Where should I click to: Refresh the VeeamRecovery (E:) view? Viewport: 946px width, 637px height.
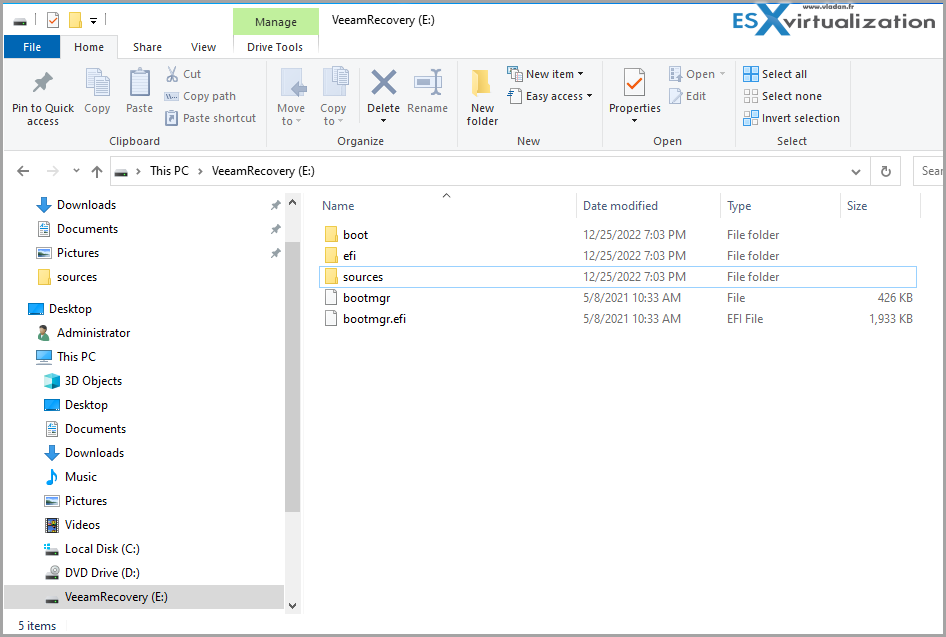pyautogui.click(x=885, y=171)
